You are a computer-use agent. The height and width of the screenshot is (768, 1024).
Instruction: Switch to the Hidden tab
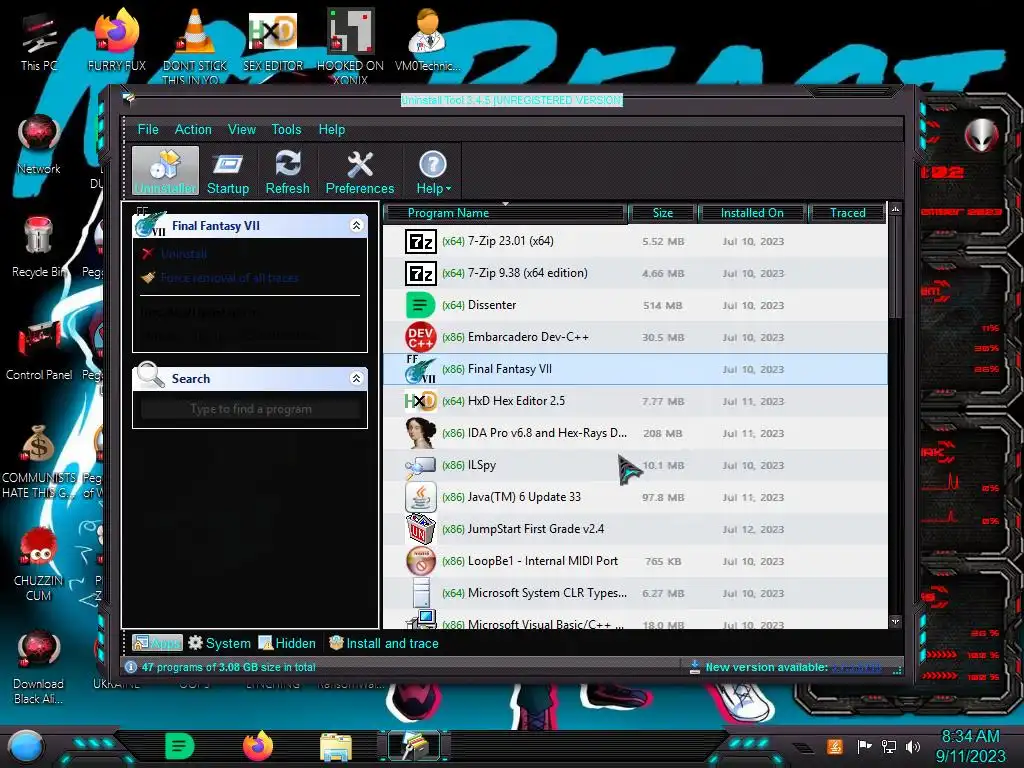[x=287, y=643]
